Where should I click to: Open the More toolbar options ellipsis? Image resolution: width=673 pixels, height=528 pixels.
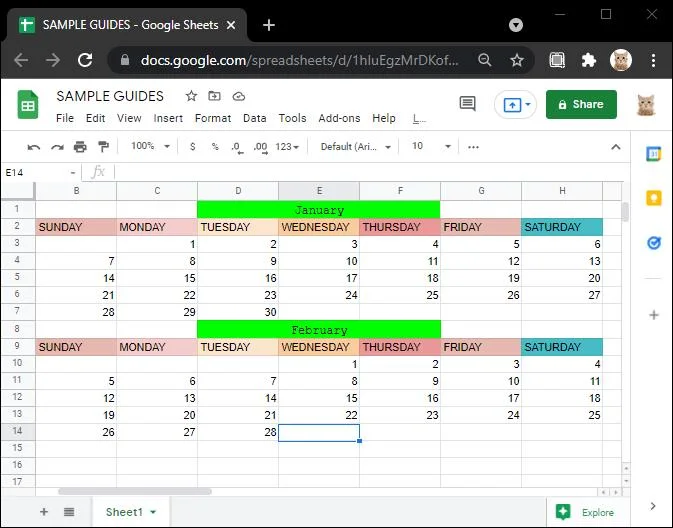click(473, 147)
